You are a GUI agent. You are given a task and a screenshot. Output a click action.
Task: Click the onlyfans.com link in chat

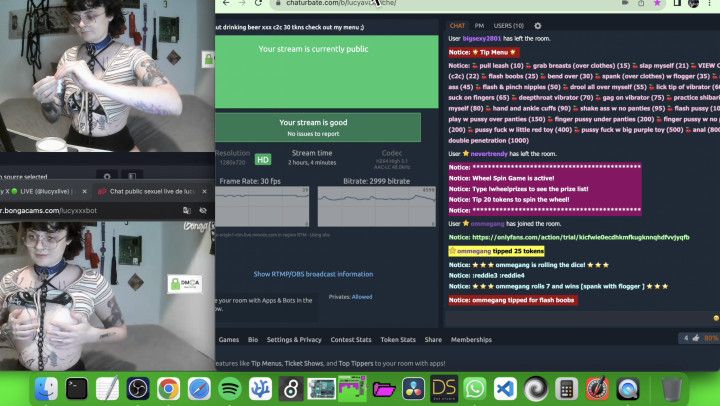(x=580, y=237)
